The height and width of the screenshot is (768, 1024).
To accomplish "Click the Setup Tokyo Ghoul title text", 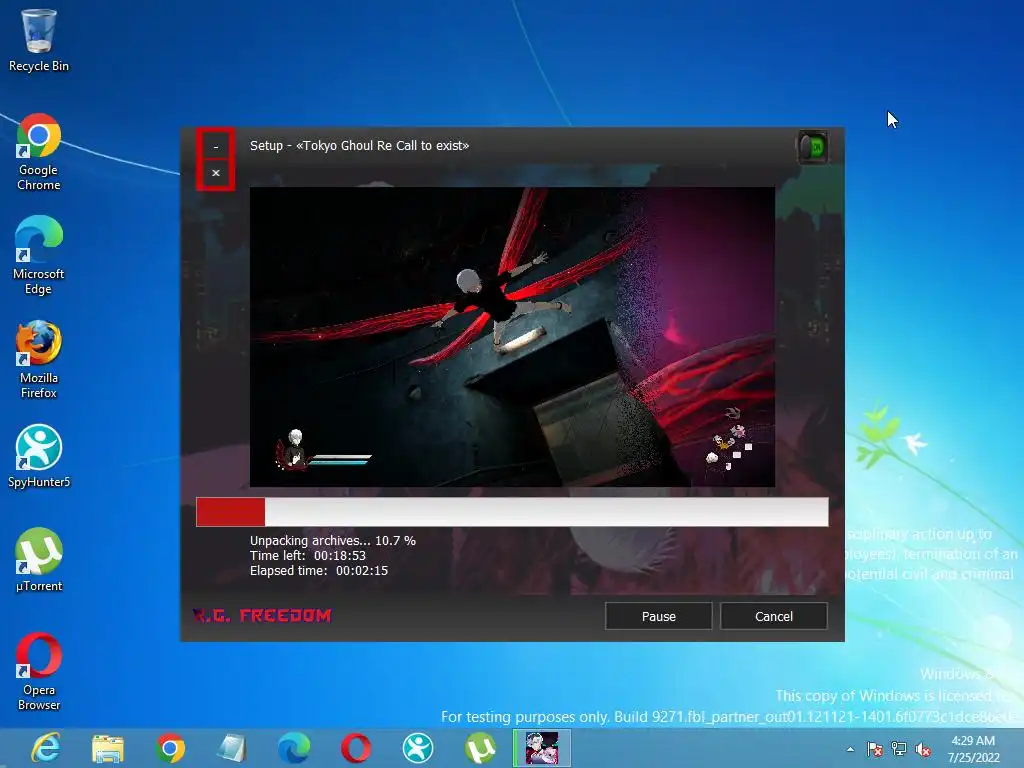I will pyautogui.click(x=359, y=146).
